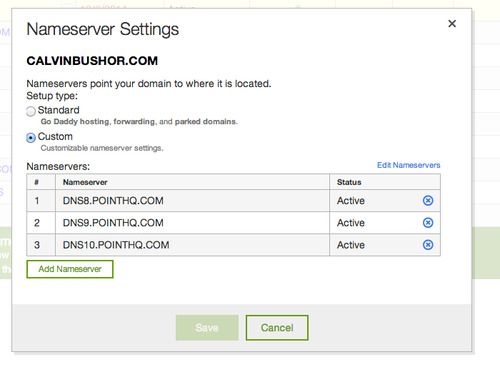The height and width of the screenshot is (372, 500).
Task: Click the DNS8.POINTHQ.COM nameserver cell
Action: [x=192, y=201]
